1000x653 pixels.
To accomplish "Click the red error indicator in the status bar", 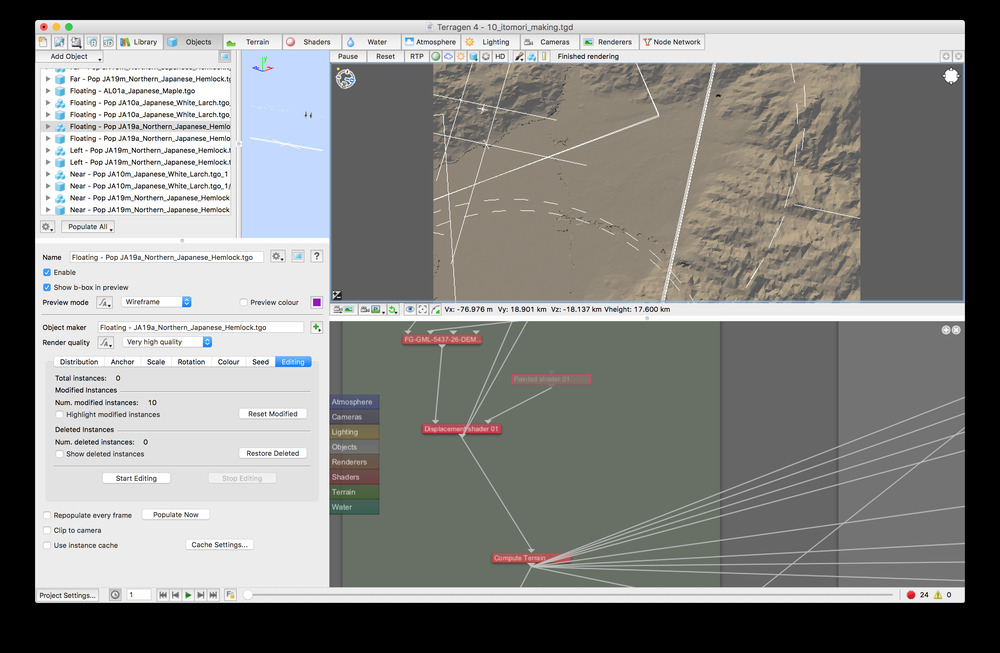I will (x=911, y=594).
